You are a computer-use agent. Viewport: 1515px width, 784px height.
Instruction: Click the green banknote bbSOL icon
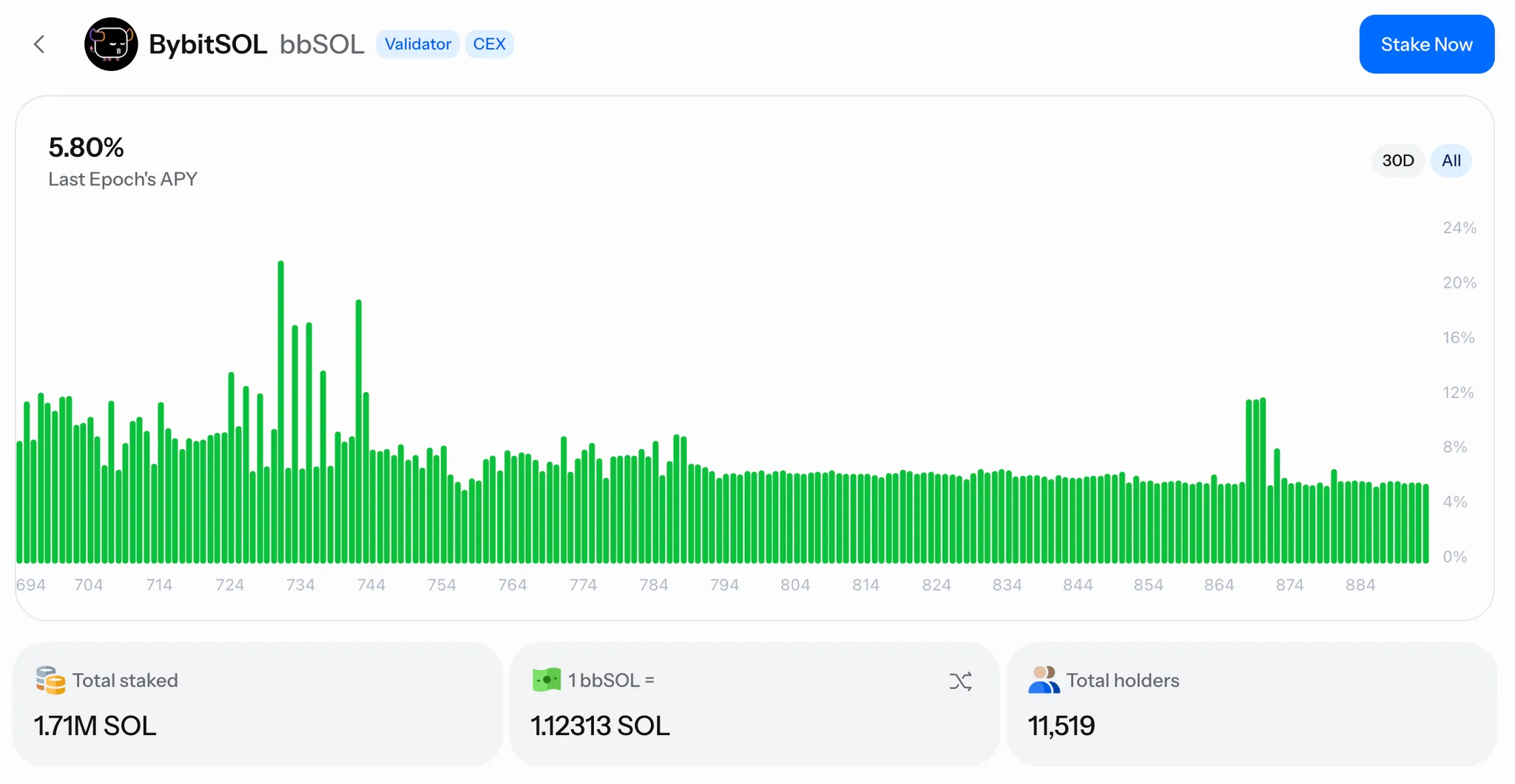(547, 680)
